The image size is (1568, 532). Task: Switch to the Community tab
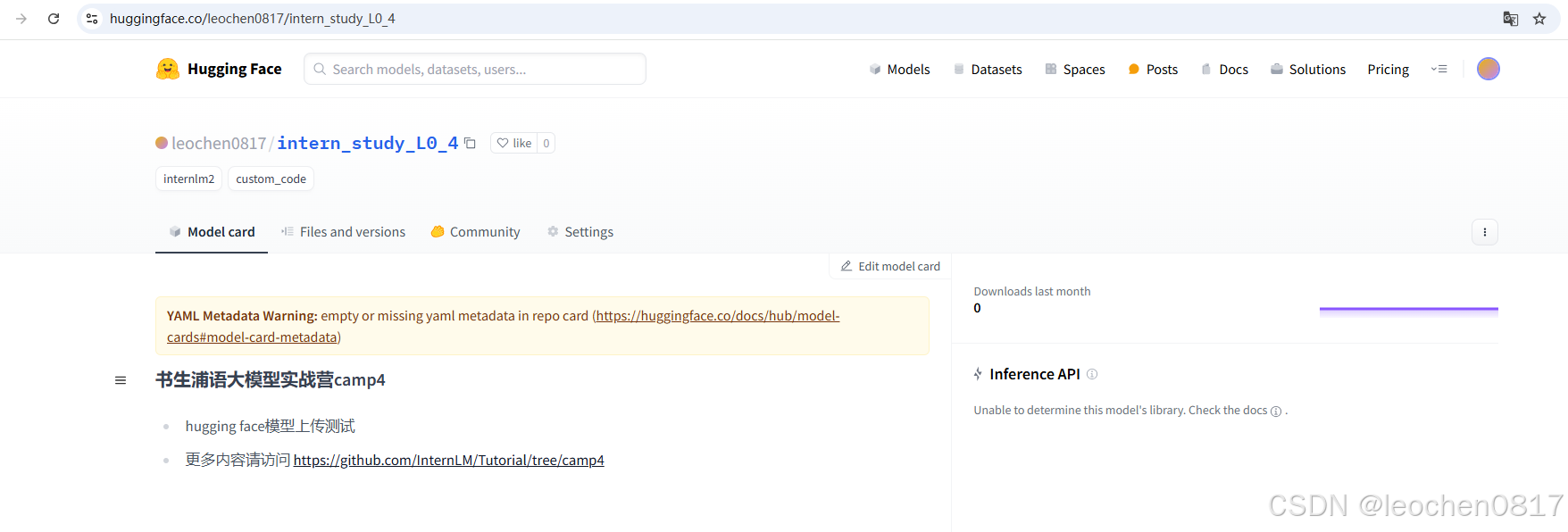pyautogui.click(x=475, y=232)
